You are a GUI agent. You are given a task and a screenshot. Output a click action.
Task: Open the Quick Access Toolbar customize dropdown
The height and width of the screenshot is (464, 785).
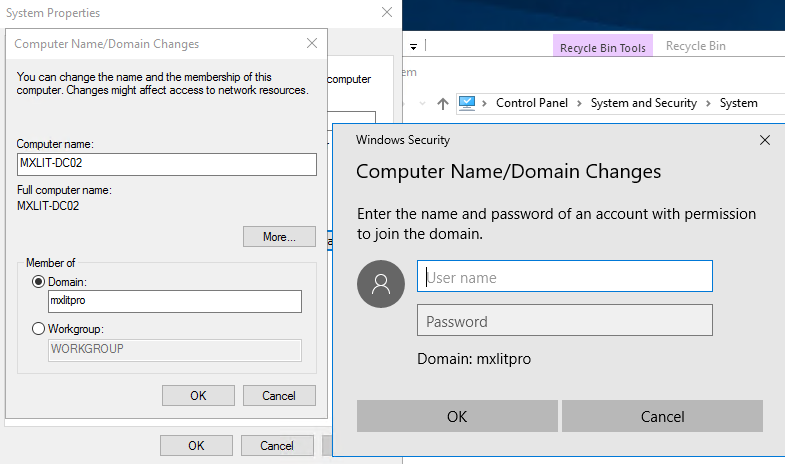point(413,45)
